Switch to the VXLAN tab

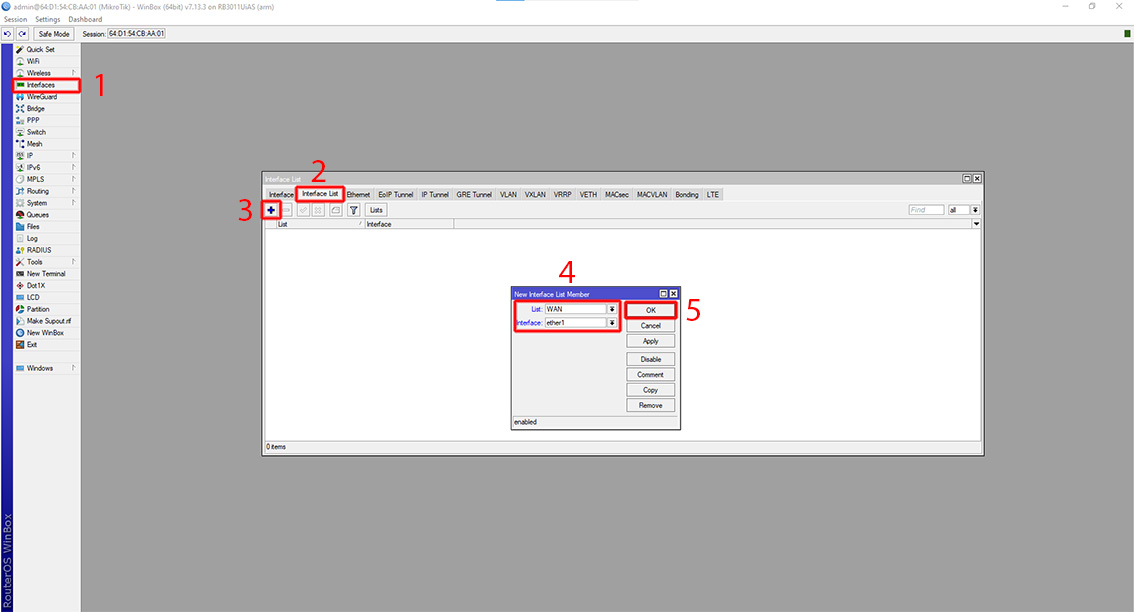[535, 195]
